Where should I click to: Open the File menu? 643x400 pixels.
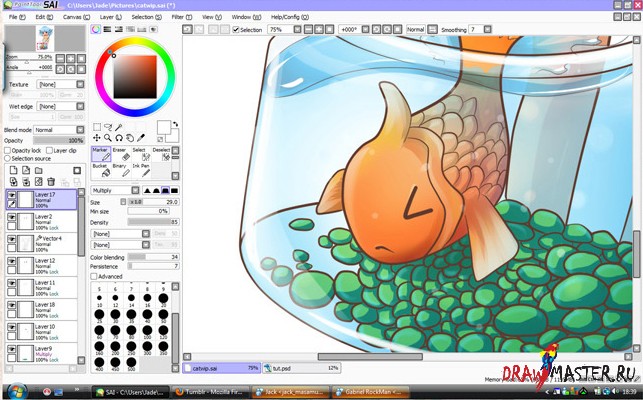tap(17, 17)
